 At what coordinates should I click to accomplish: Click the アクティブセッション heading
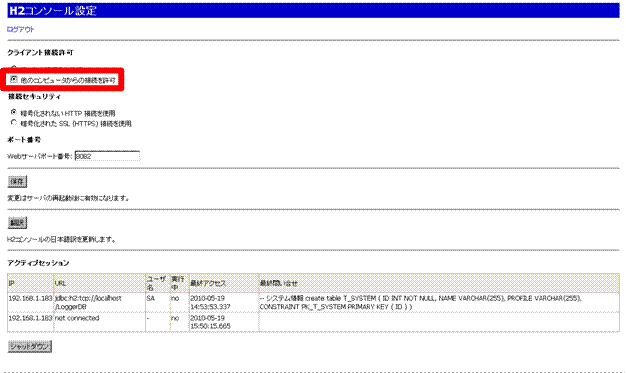pos(38,263)
